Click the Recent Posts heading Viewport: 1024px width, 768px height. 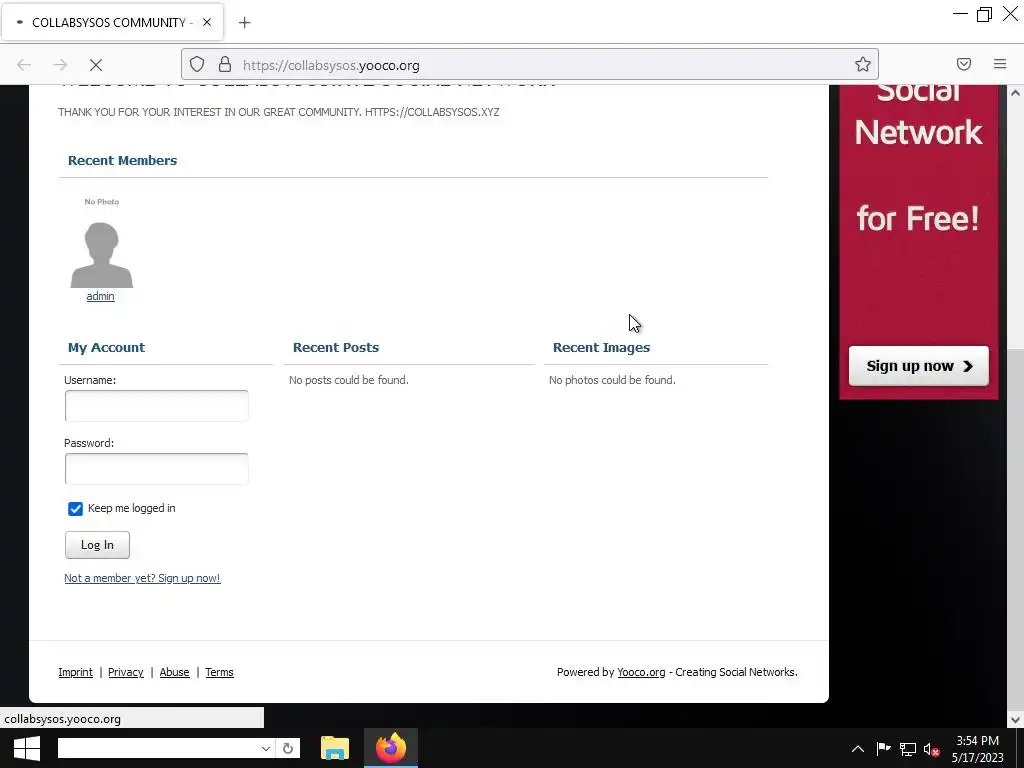[336, 347]
